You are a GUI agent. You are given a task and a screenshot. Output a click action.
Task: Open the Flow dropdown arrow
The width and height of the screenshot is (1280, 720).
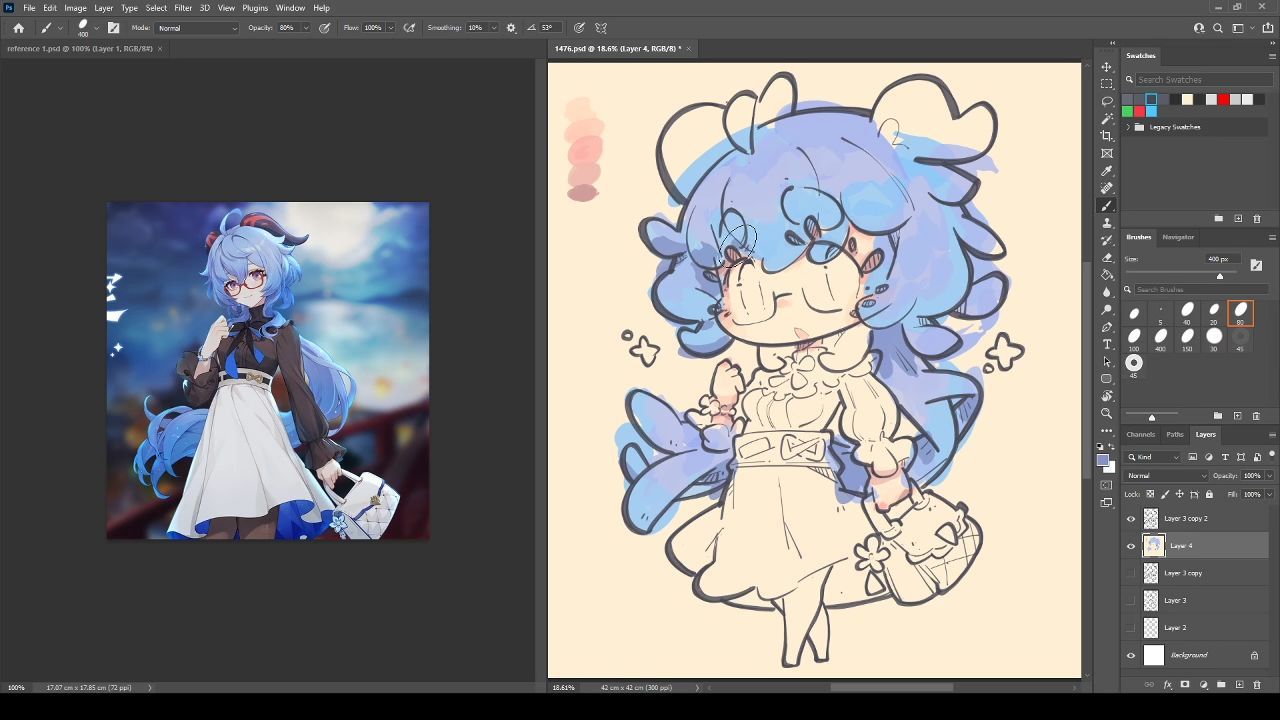pos(390,28)
